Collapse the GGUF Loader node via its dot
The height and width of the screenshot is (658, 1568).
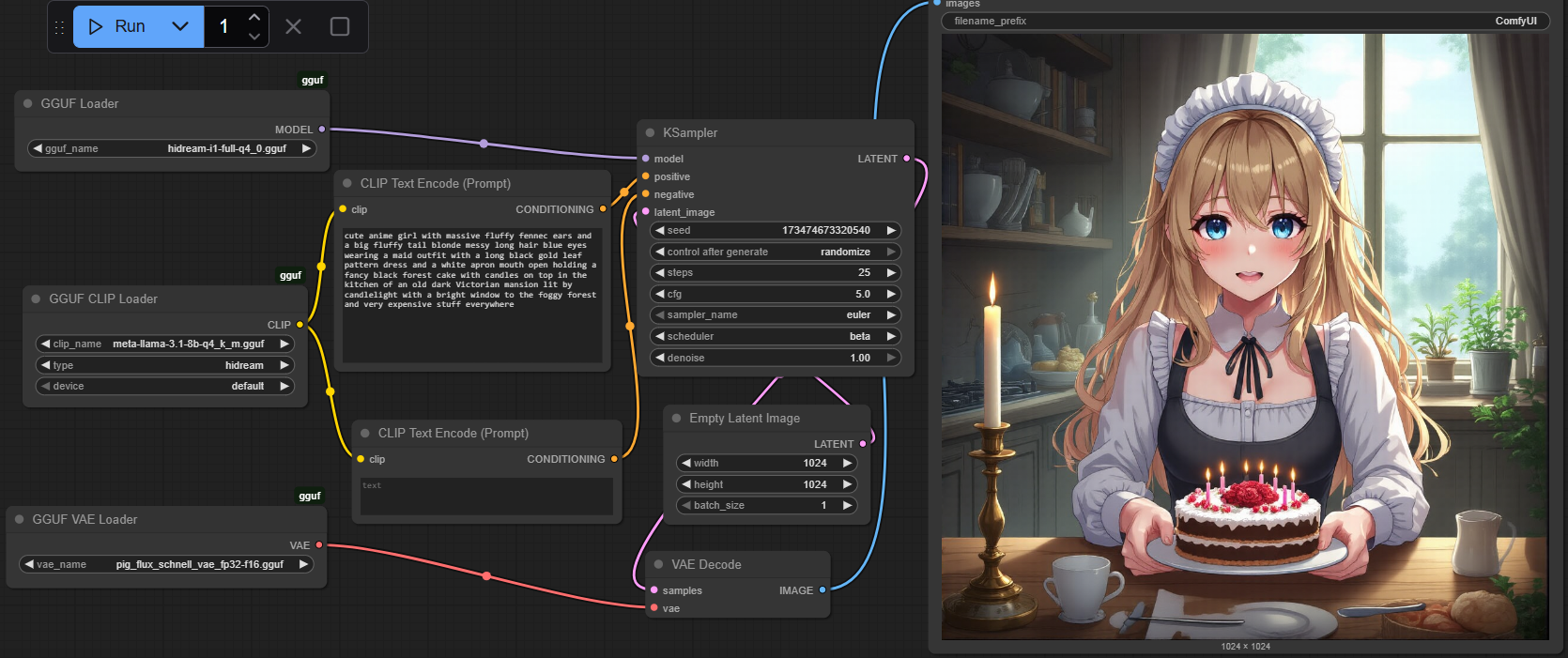coord(28,104)
